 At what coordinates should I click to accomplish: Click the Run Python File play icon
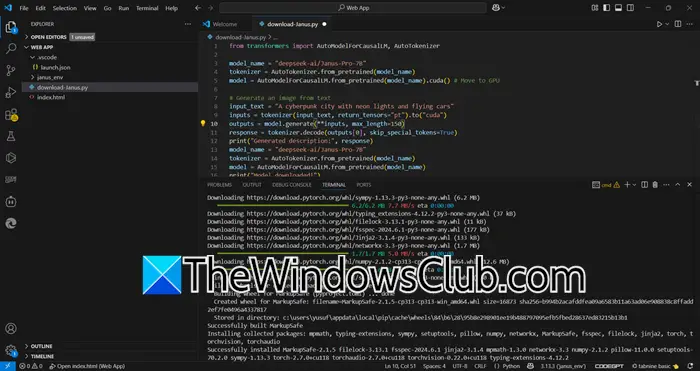pos(659,24)
